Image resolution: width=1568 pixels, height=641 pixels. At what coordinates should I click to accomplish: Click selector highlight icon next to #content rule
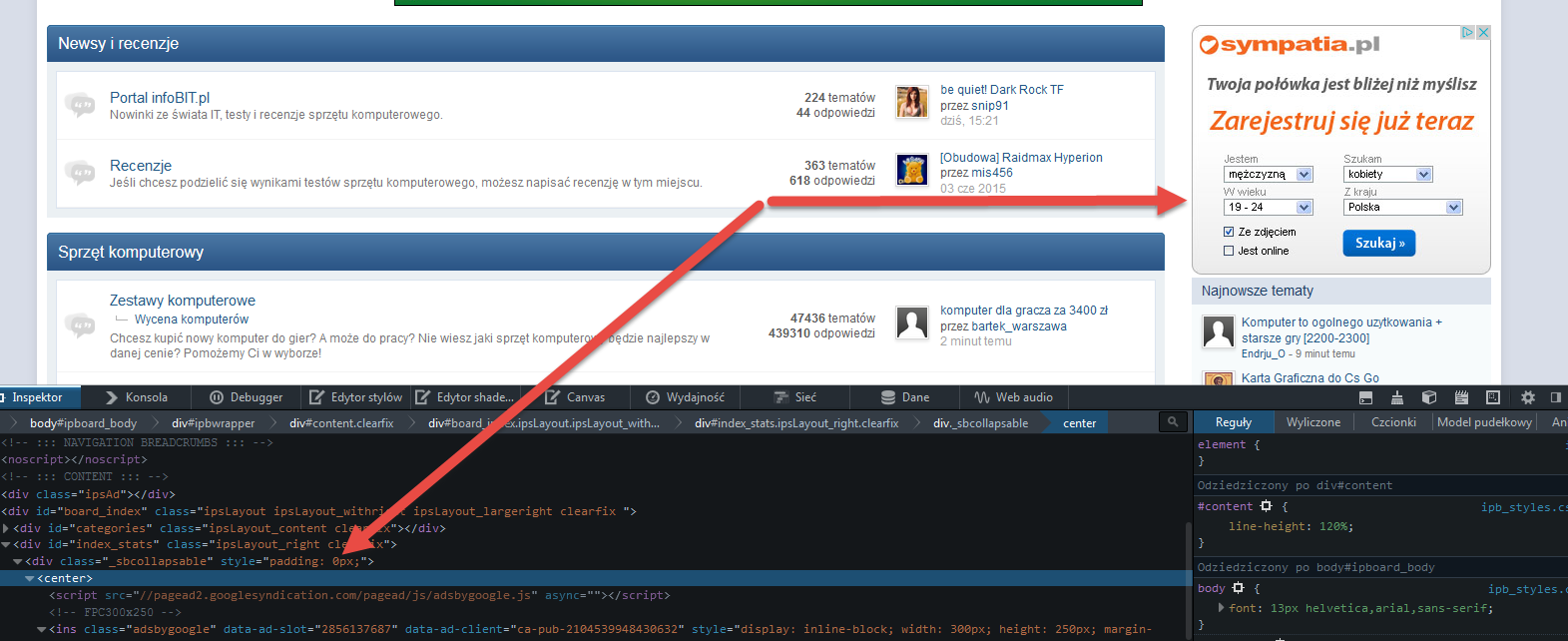coord(1267,506)
